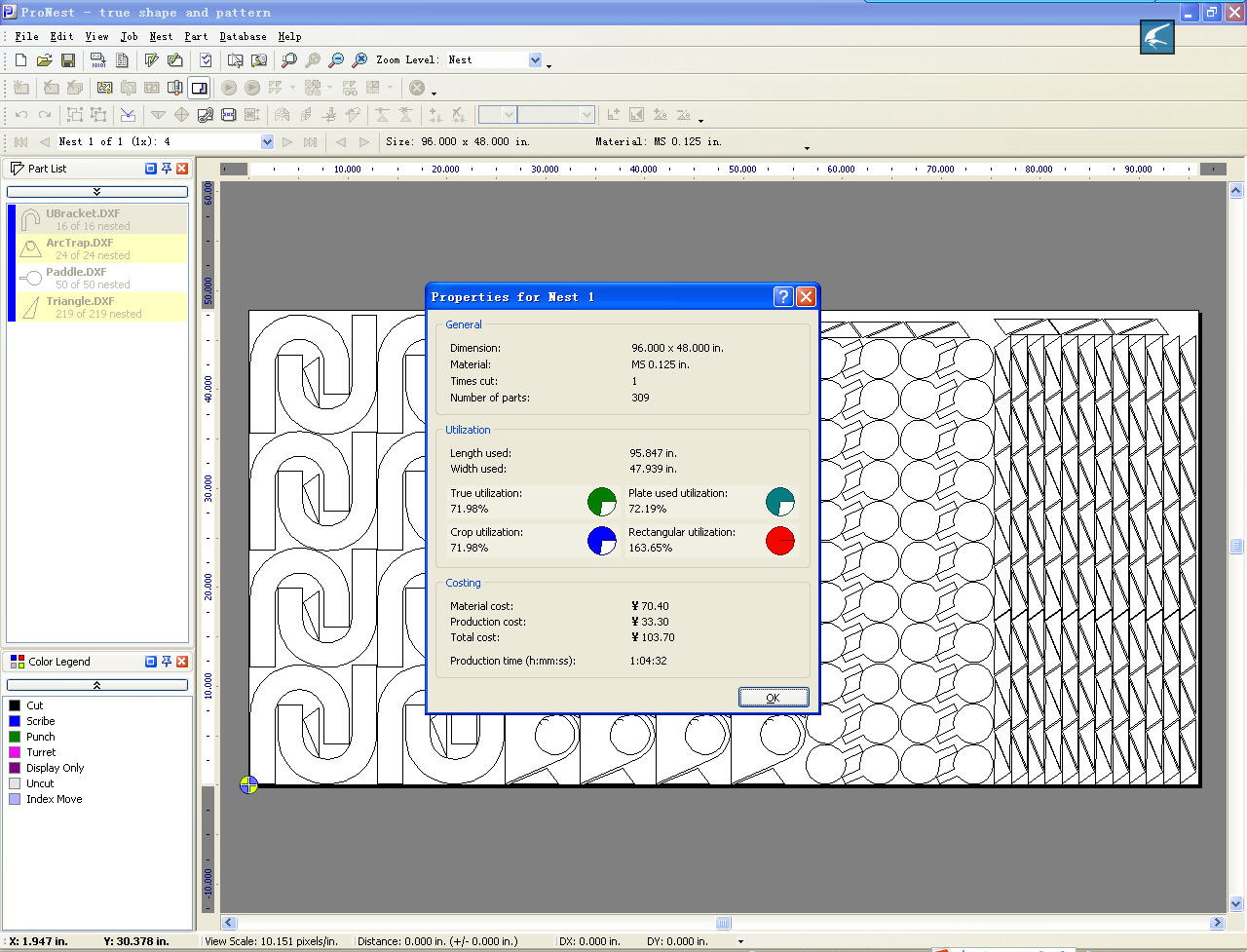
Task: Click the horizontal scrollbar right arrow
Action: 1217,923
